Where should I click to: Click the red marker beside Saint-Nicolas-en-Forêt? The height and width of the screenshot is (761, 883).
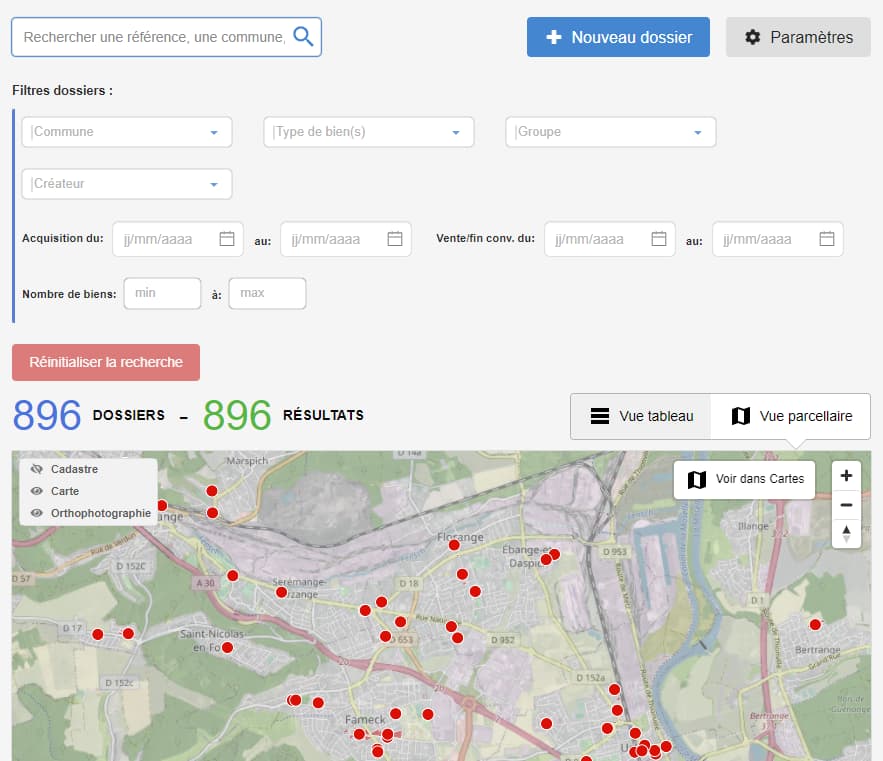(x=228, y=648)
